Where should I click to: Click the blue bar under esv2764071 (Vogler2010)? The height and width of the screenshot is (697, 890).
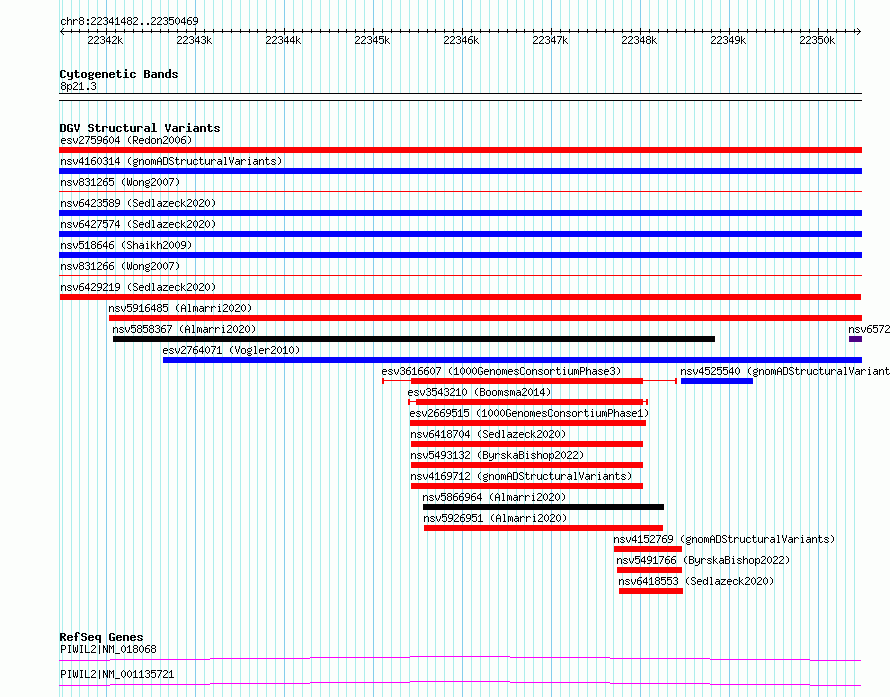click(x=512, y=360)
